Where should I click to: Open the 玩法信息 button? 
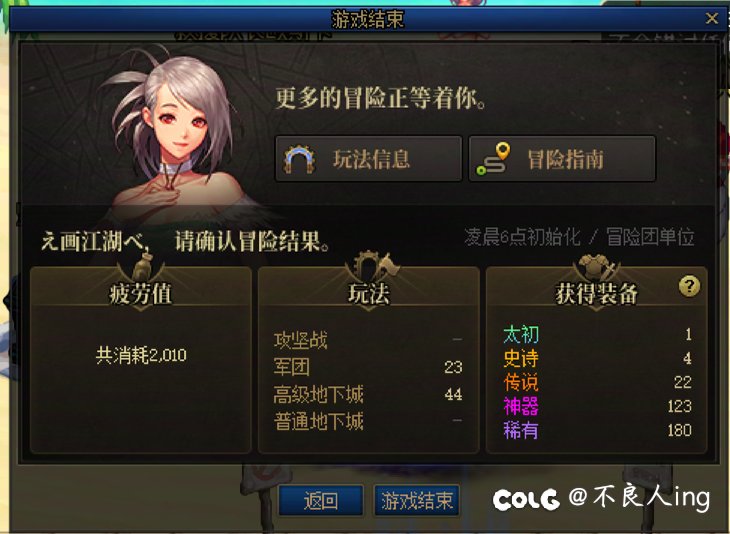pos(368,159)
